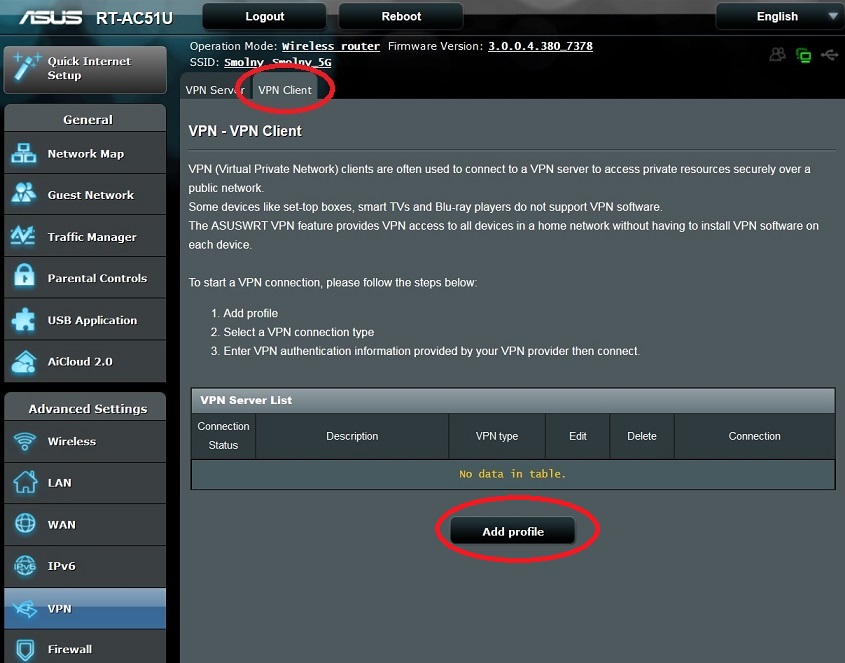
Task: Select VPN in Advanced Settings sidebar
Action: tap(85, 609)
